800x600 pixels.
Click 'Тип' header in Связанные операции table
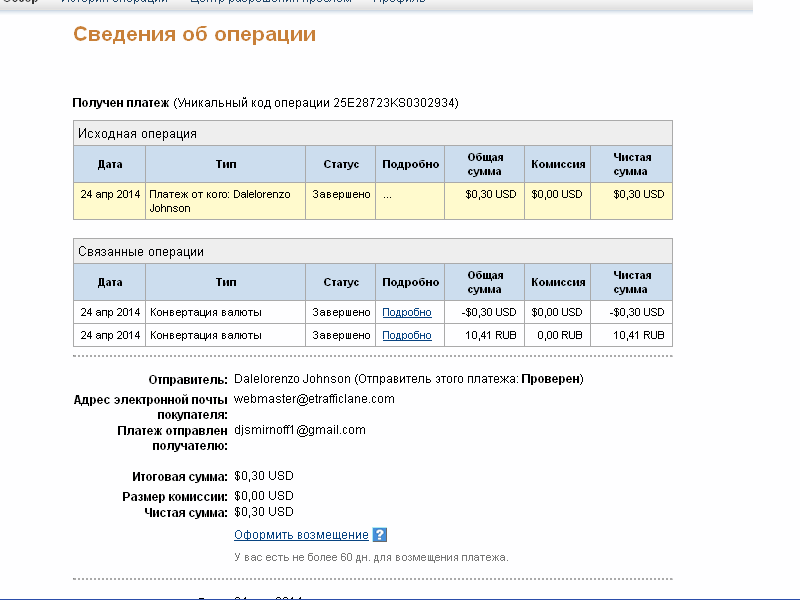226,282
